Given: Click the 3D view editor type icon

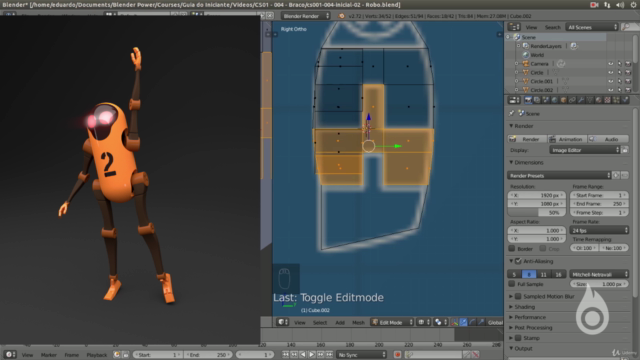Looking at the screenshot, I should [282, 322].
